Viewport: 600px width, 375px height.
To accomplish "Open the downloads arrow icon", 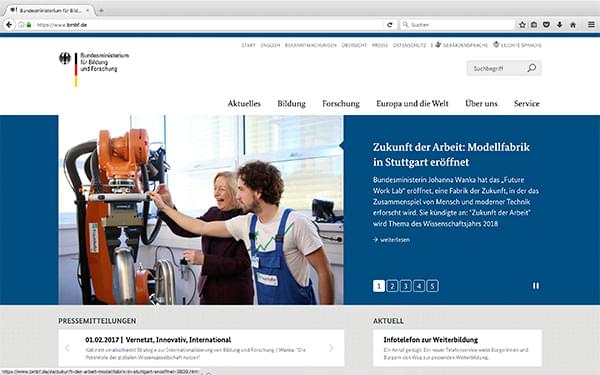I will tap(559, 25).
